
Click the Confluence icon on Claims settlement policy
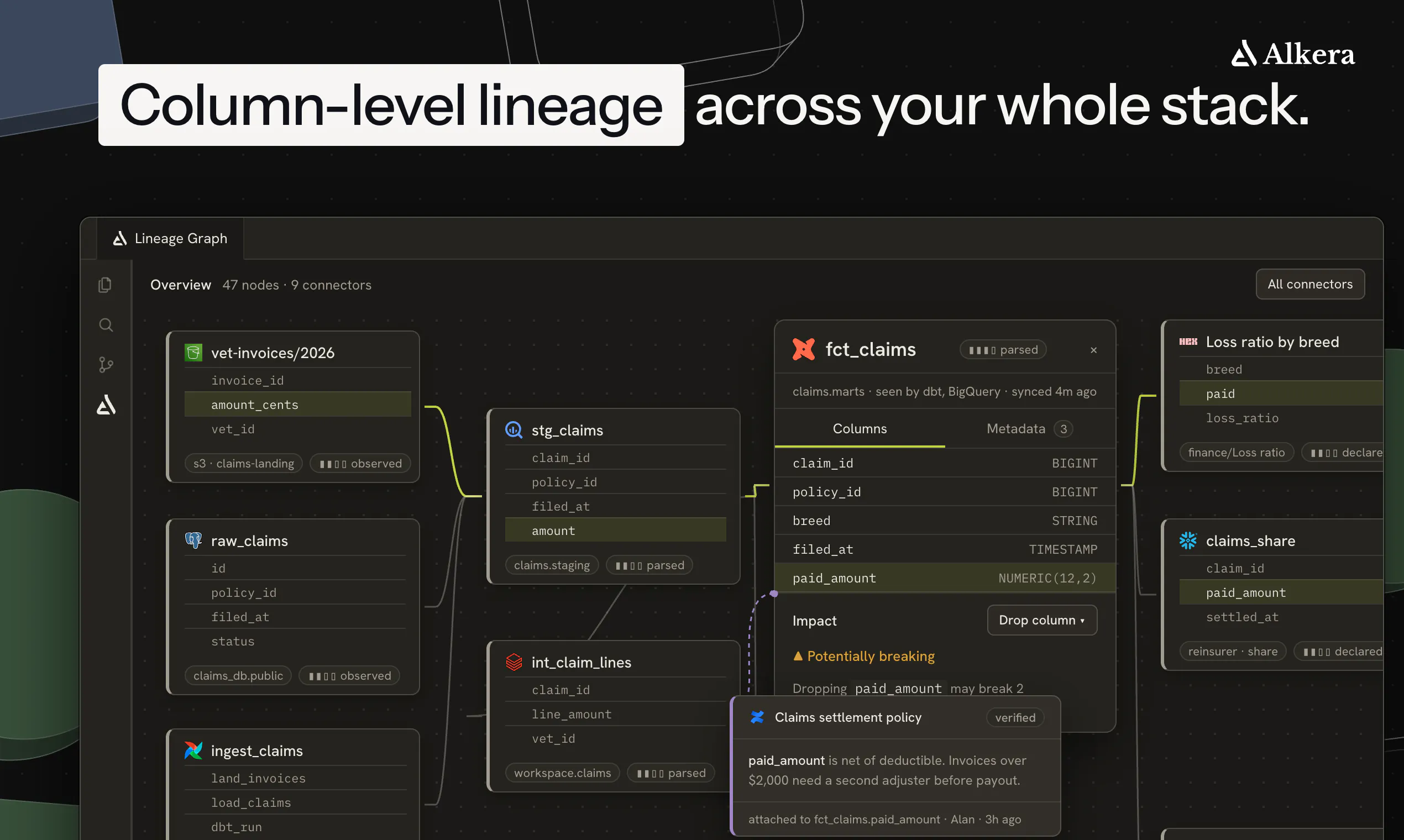(x=757, y=717)
